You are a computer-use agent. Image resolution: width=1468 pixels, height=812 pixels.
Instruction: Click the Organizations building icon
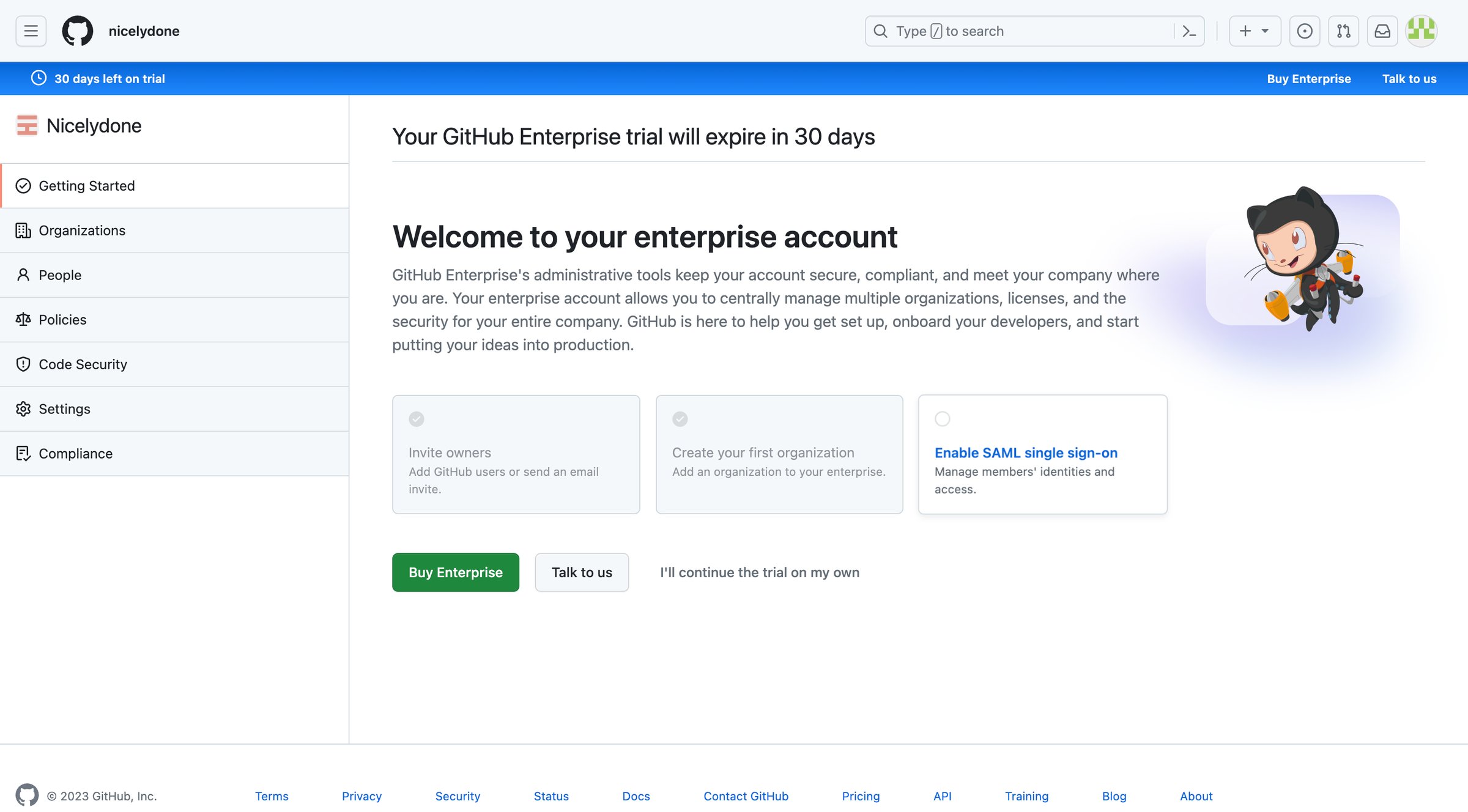coord(23,231)
